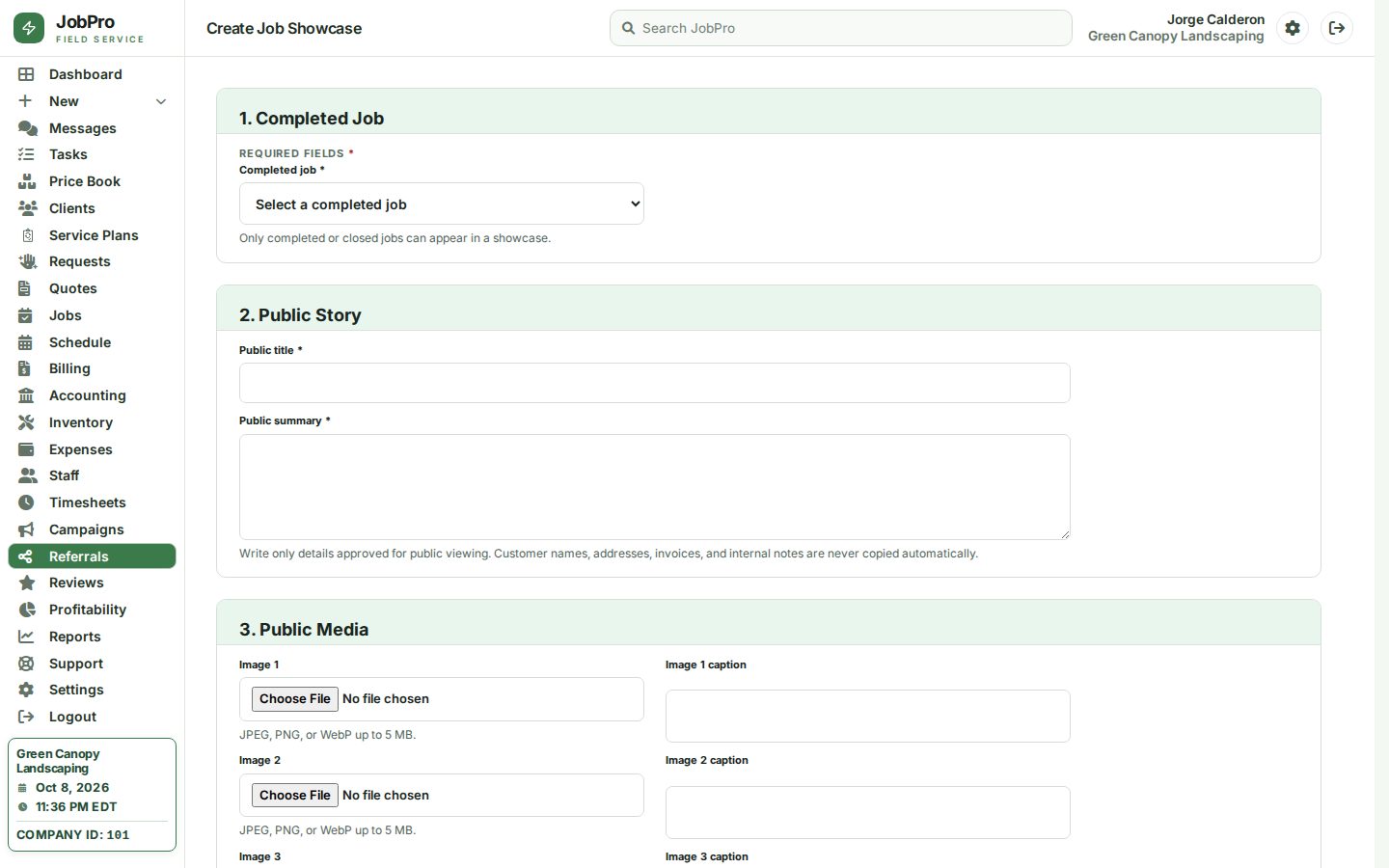Click the Image 1 caption field
The image size is (1389, 868).
coord(868,716)
